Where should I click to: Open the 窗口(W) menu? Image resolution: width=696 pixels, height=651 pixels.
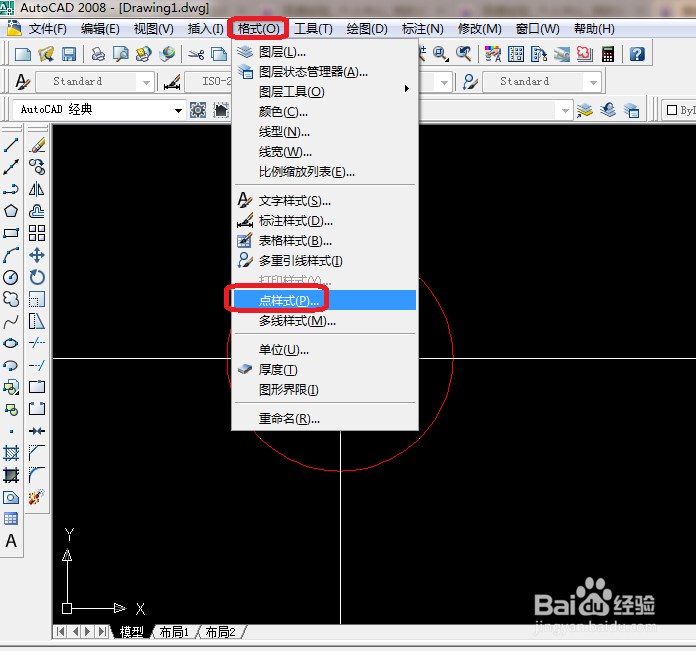(538, 29)
